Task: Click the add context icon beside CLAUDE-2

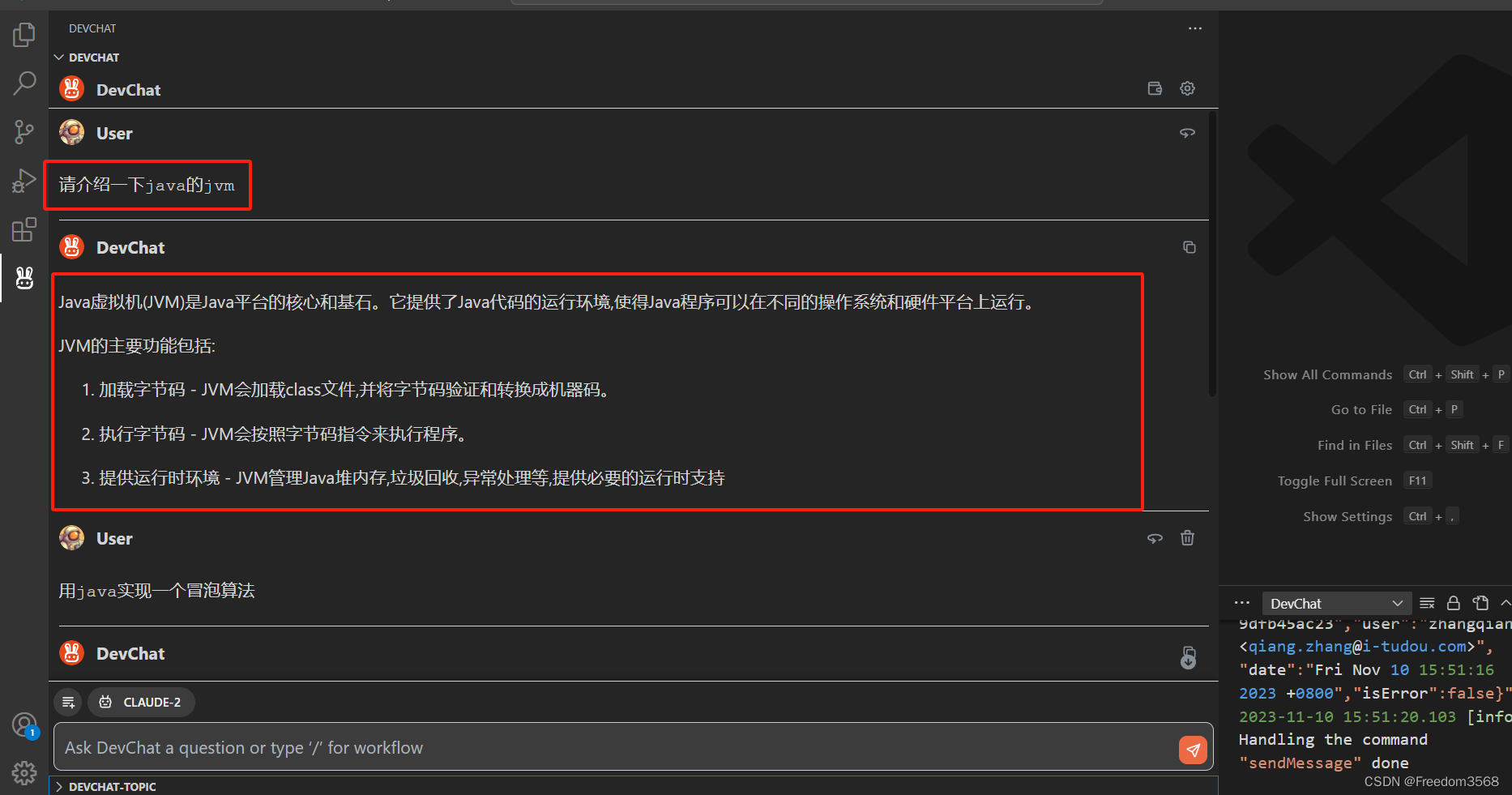Action: tap(69, 702)
